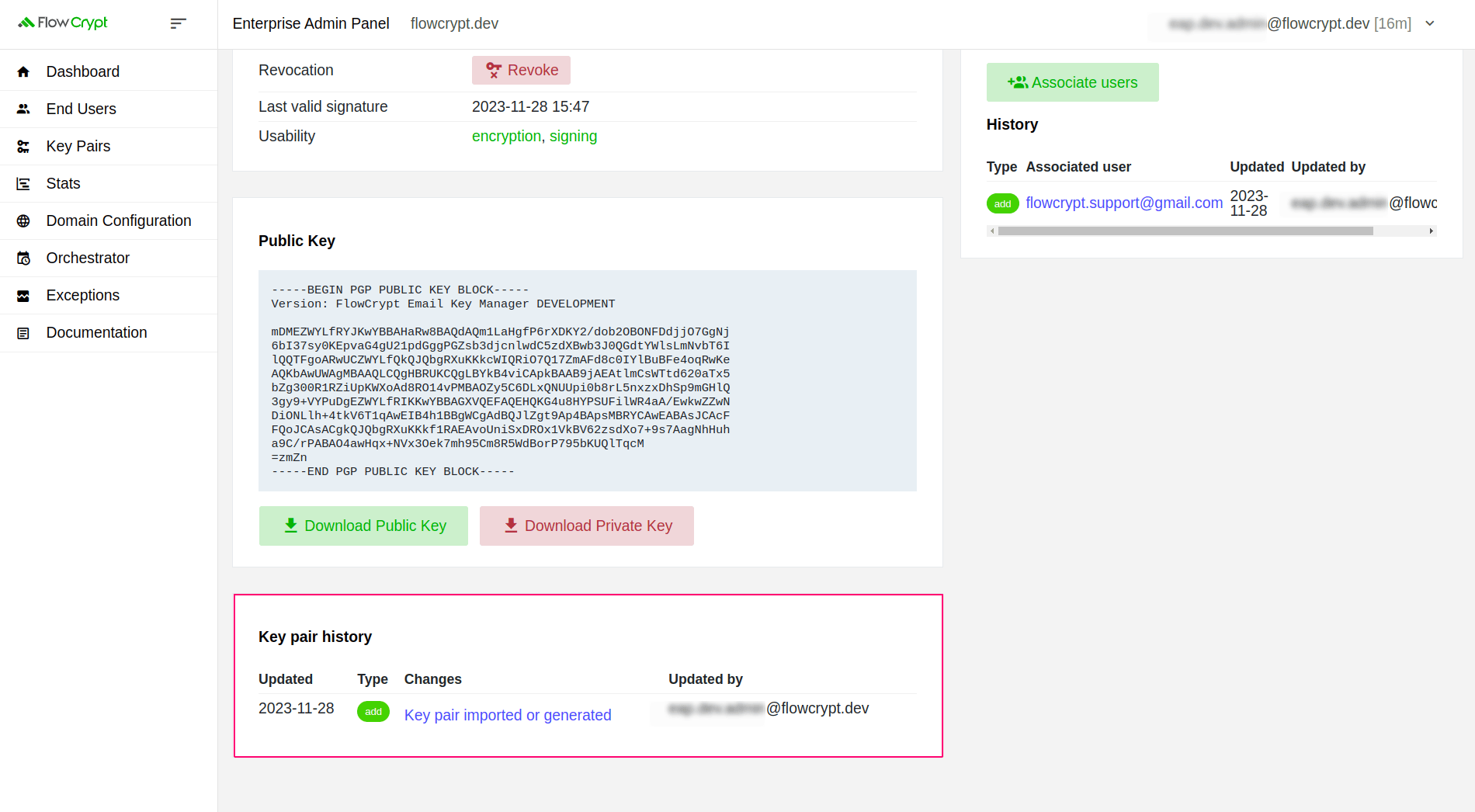Click the 'add' badge in History table
1475x812 pixels.
point(1002,203)
